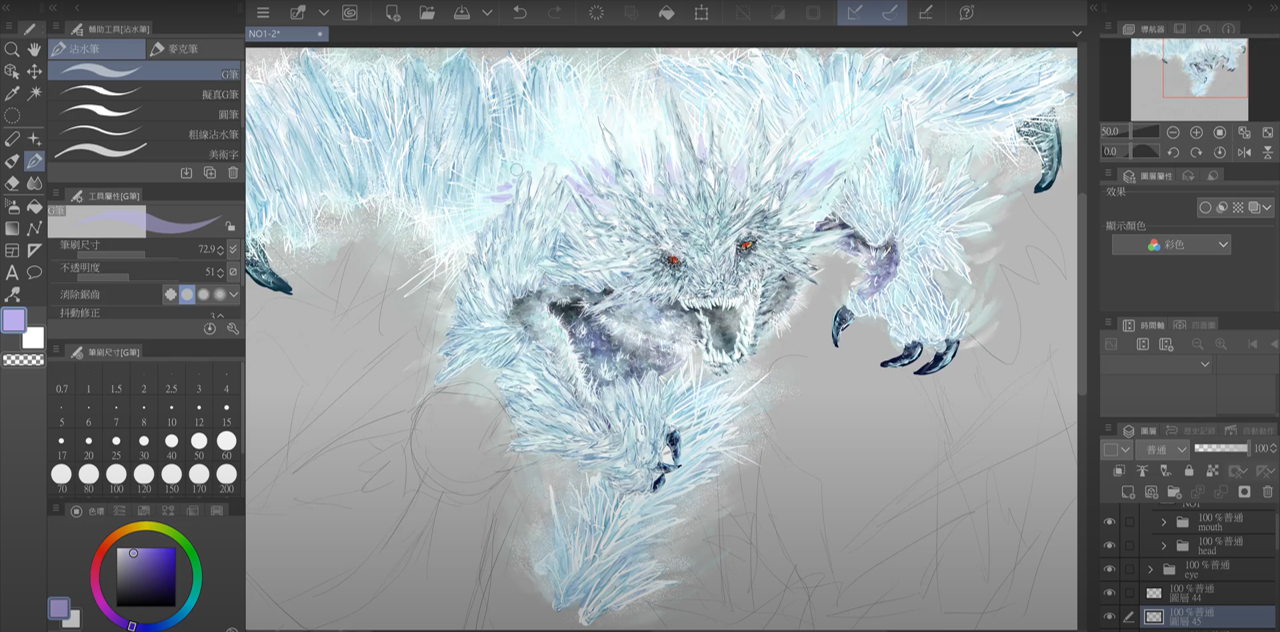The image size is (1280, 632).
Task: Click the Fill bucket toolbar icon
Action: coord(666,13)
